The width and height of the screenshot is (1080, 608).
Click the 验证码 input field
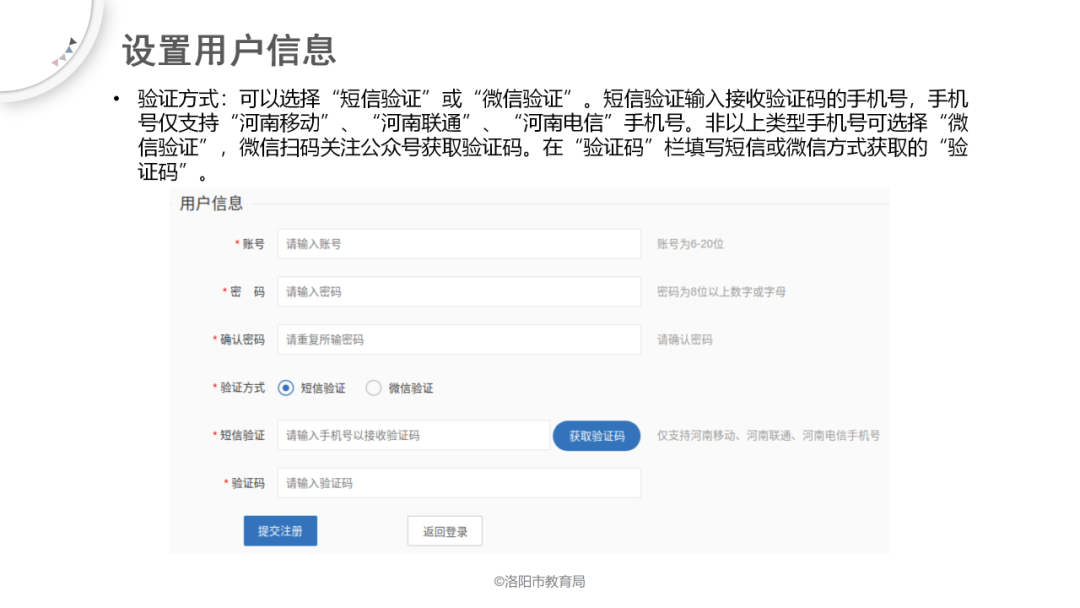(x=459, y=483)
